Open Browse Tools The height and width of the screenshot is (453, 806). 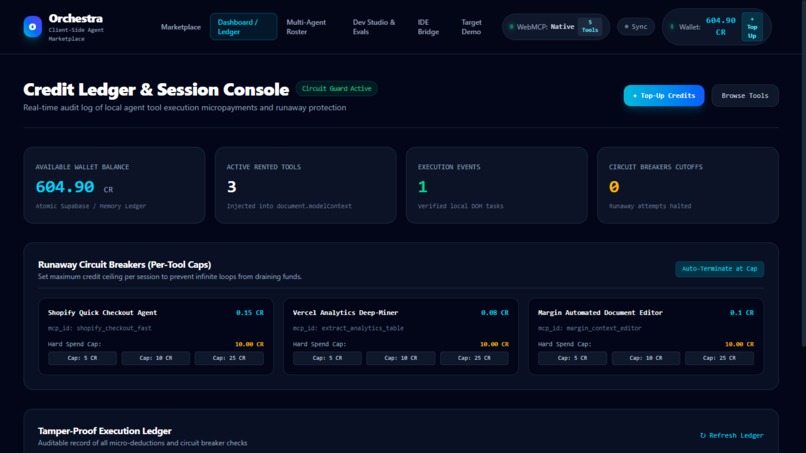(x=745, y=96)
